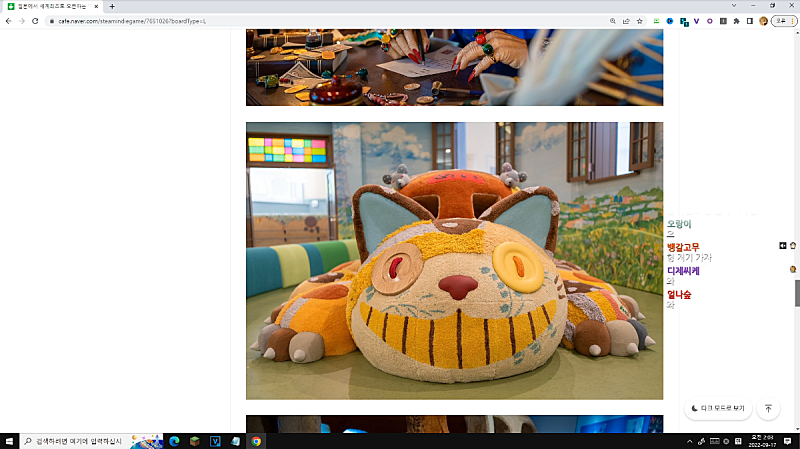Click the 얼나숲 username in chat
Screen dimensions: 800x449
679,294
